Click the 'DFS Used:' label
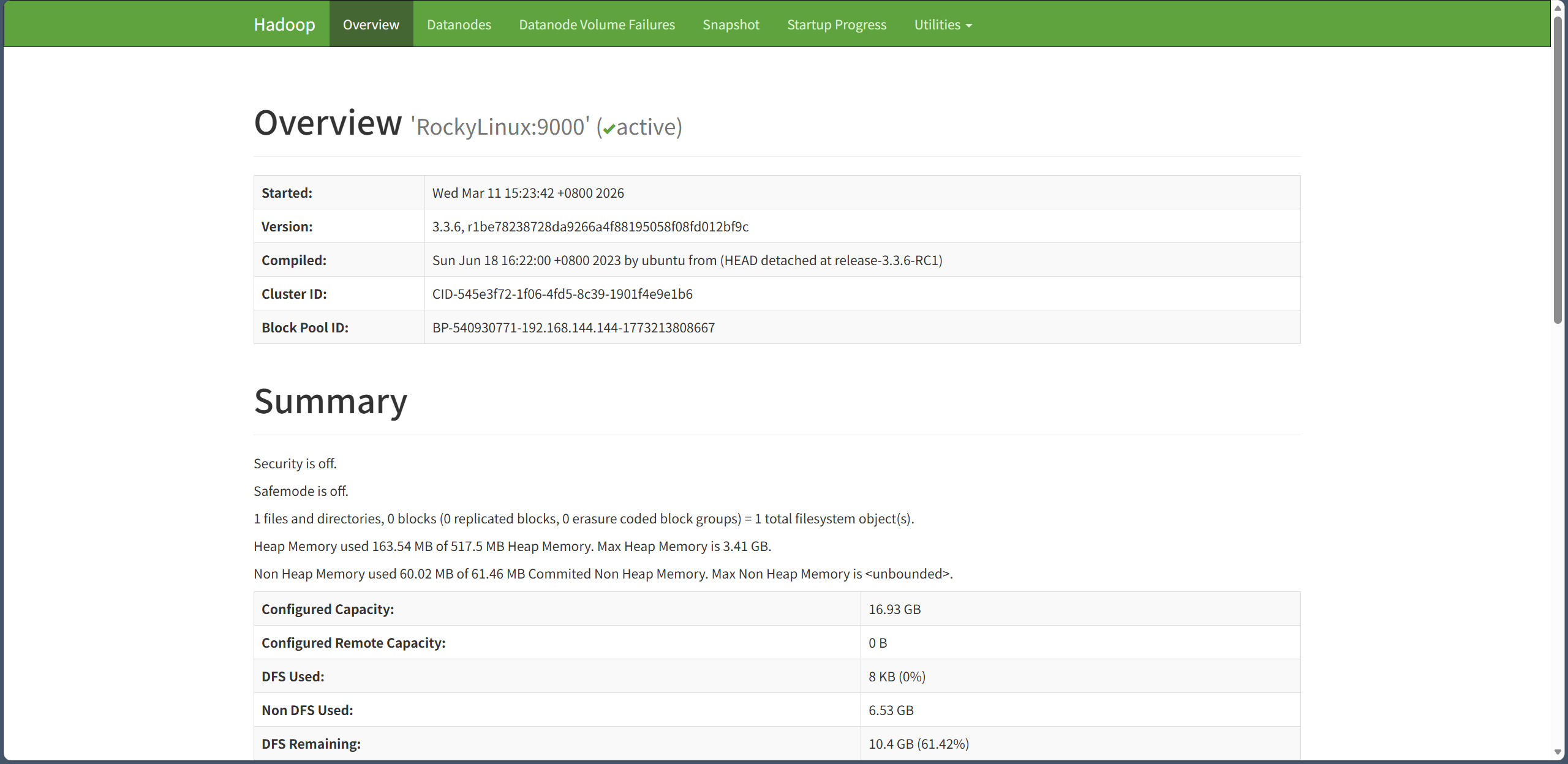This screenshot has width=1568, height=764. [x=293, y=676]
